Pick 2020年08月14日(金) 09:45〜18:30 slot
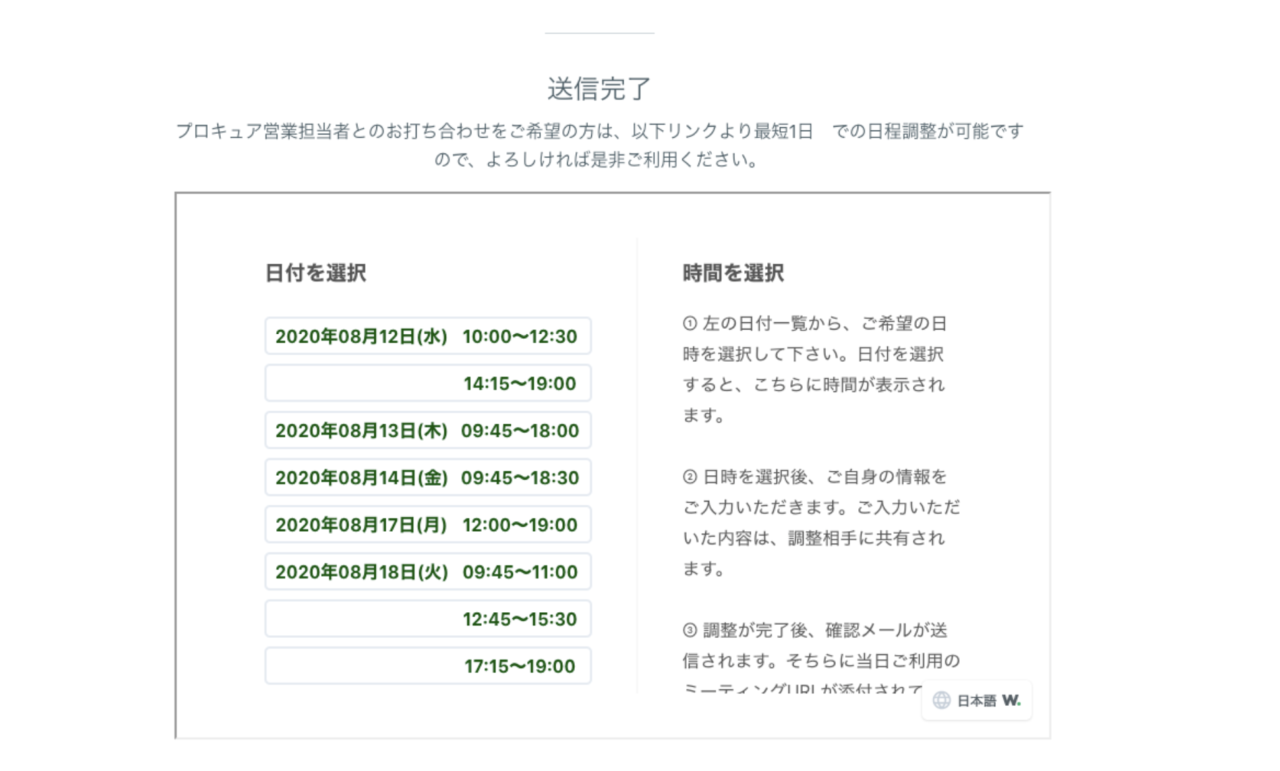Viewport: 1280px width, 771px height. pyautogui.click(x=428, y=477)
